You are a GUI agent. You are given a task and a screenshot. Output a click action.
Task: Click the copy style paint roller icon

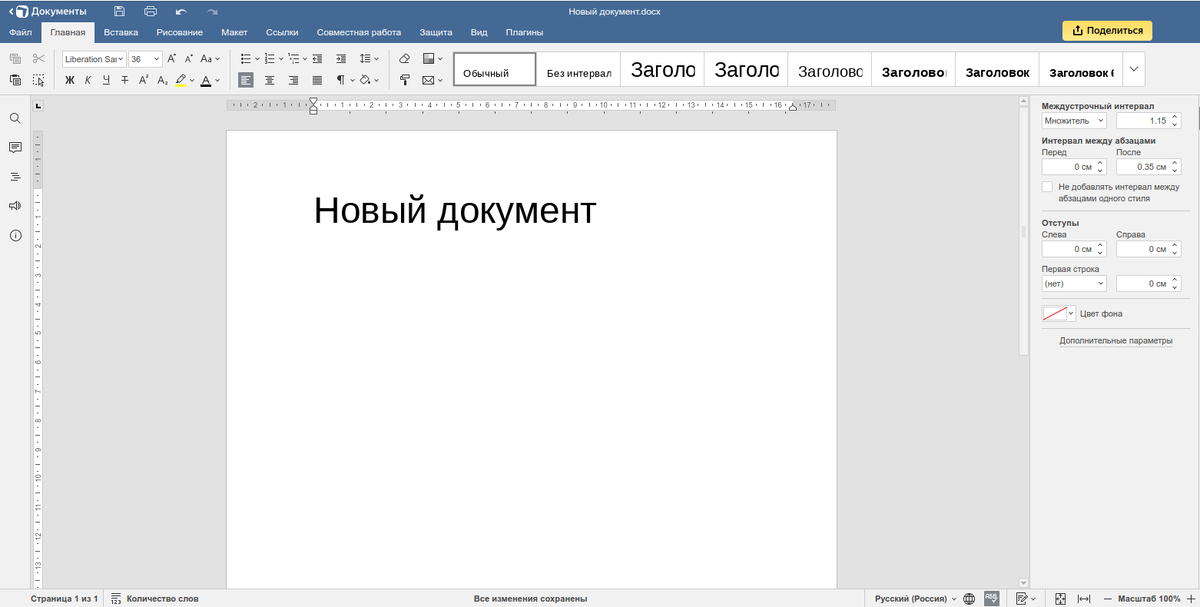coord(404,80)
